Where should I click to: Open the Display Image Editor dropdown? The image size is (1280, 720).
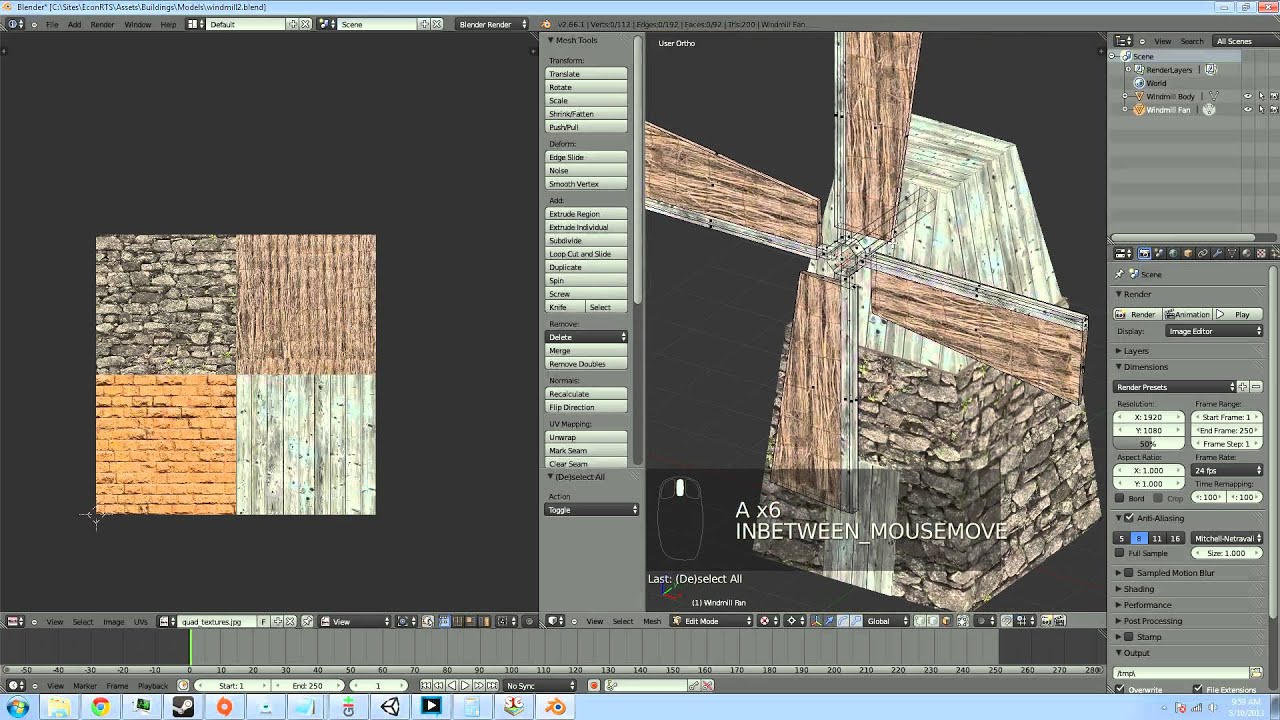pos(1215,331)
